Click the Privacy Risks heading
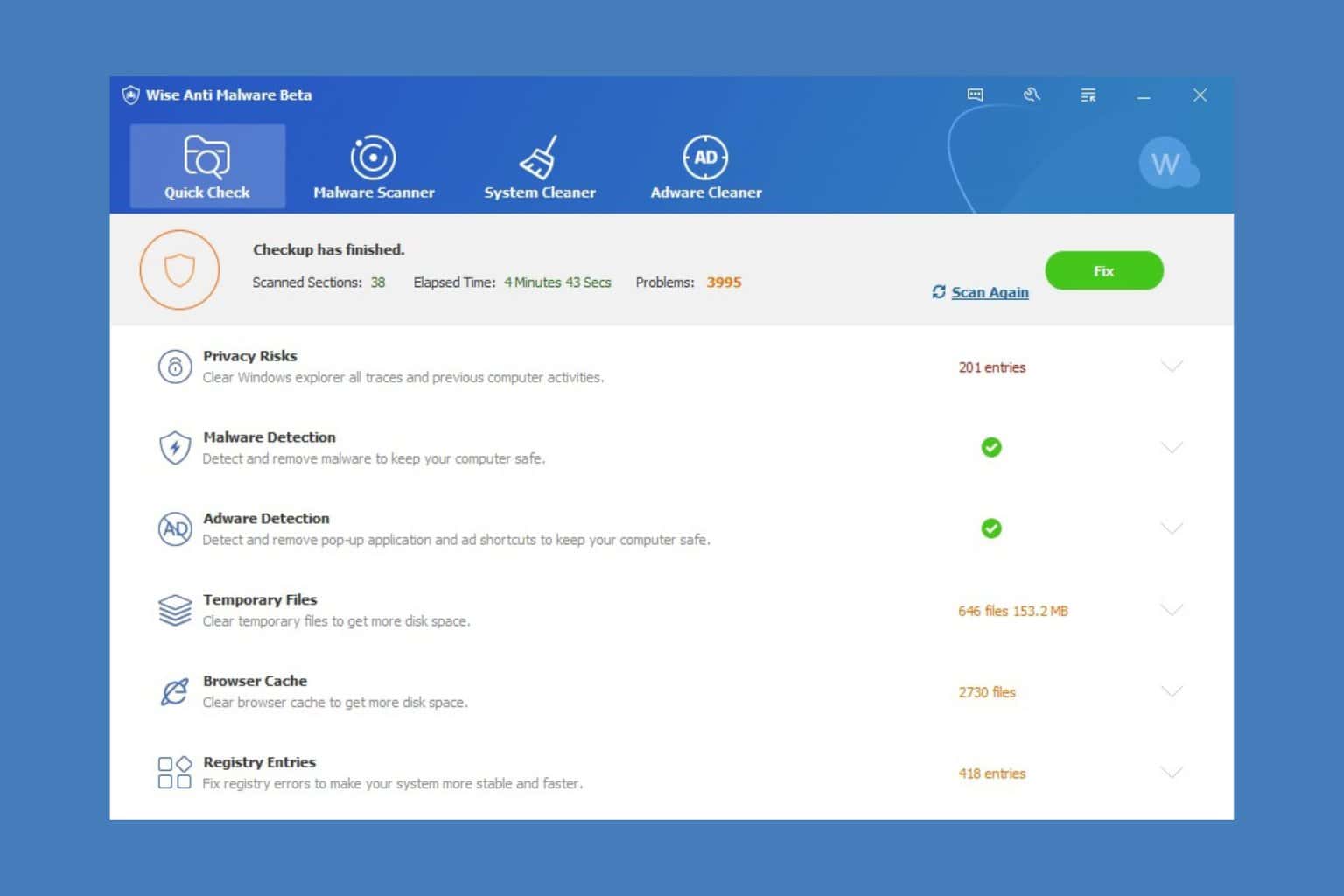This screenshot has height=896, width=1344. (250, 356)
